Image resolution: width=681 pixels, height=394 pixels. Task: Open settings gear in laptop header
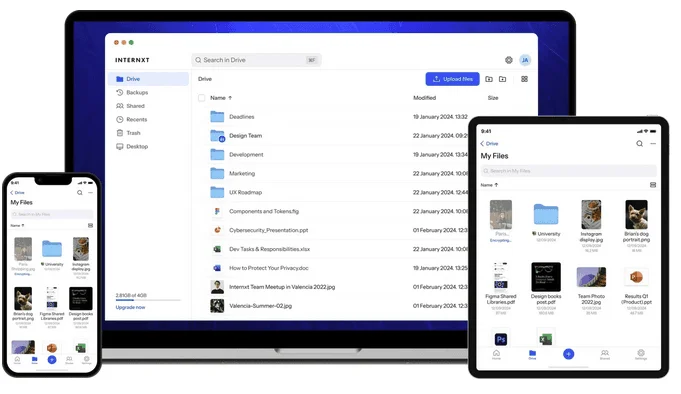tap(509, 60)
